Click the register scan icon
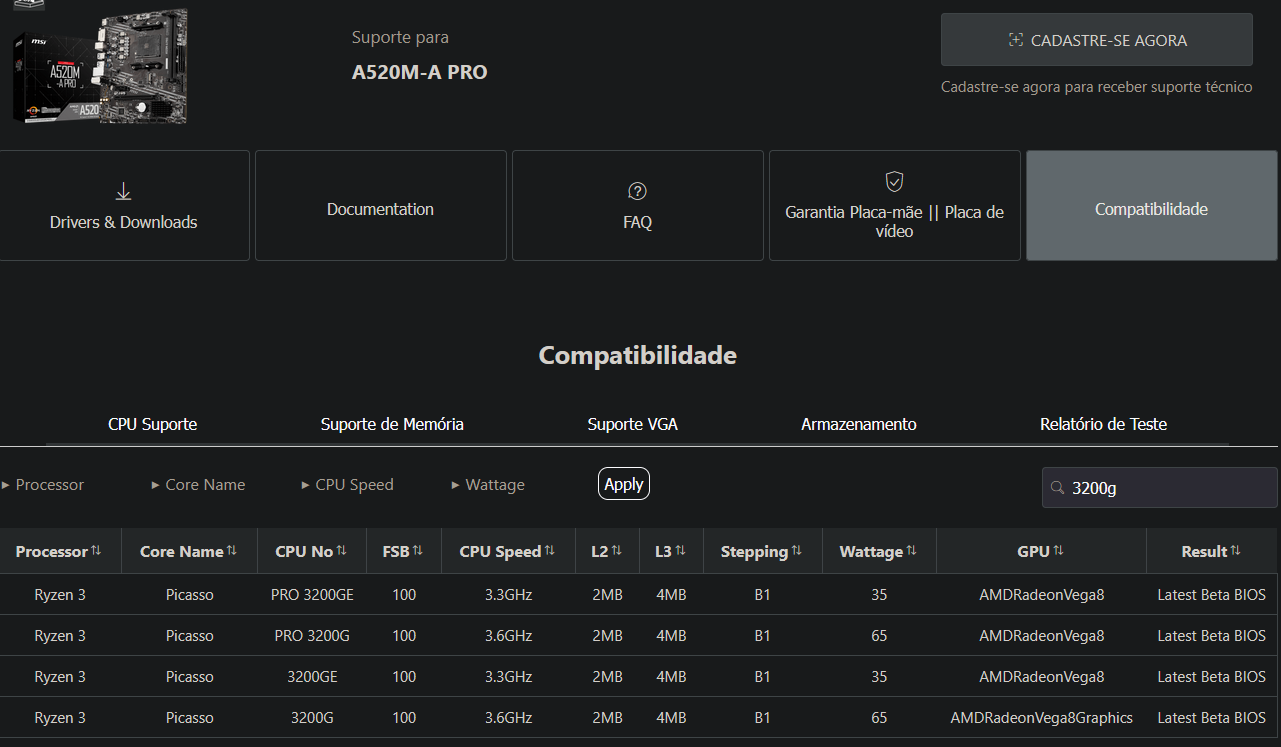1281x747 pixels. 1016,40
